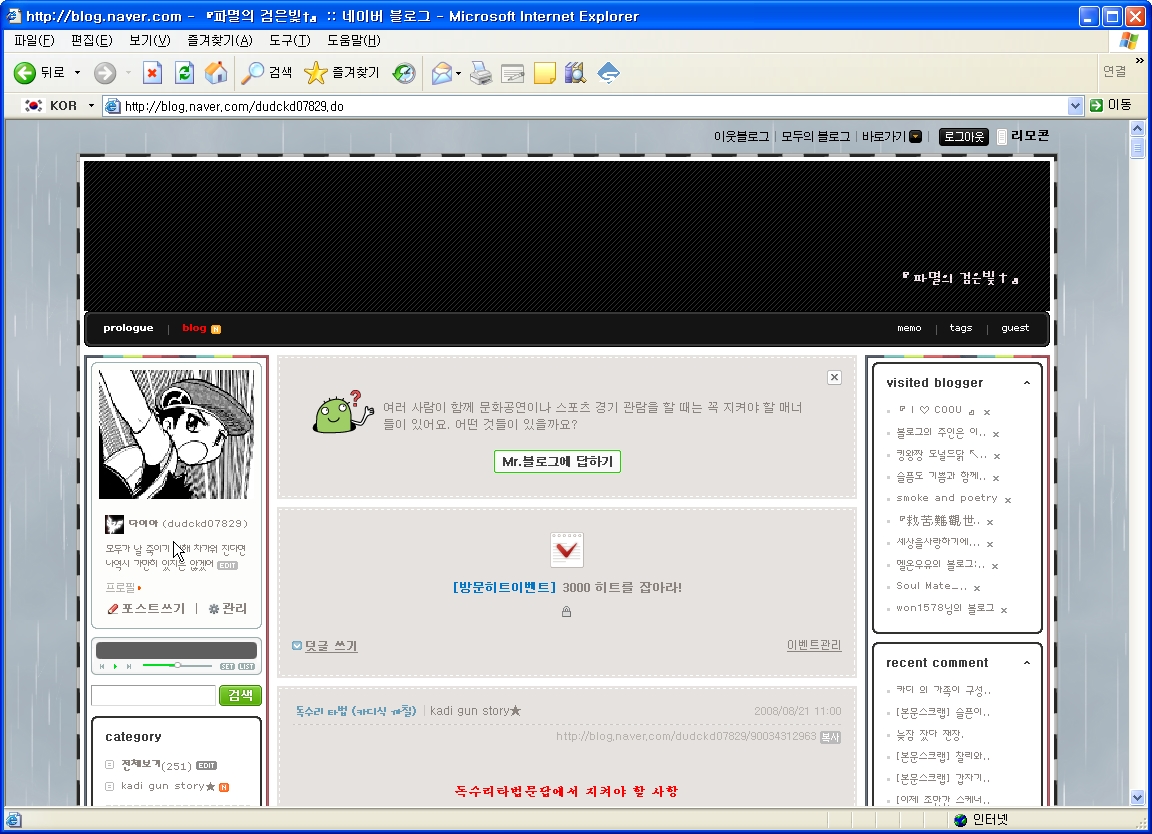This screenshot has height=834, width=1152.
Task: Click the Print icon in the toolbar
Action: (x=481, y=73)
